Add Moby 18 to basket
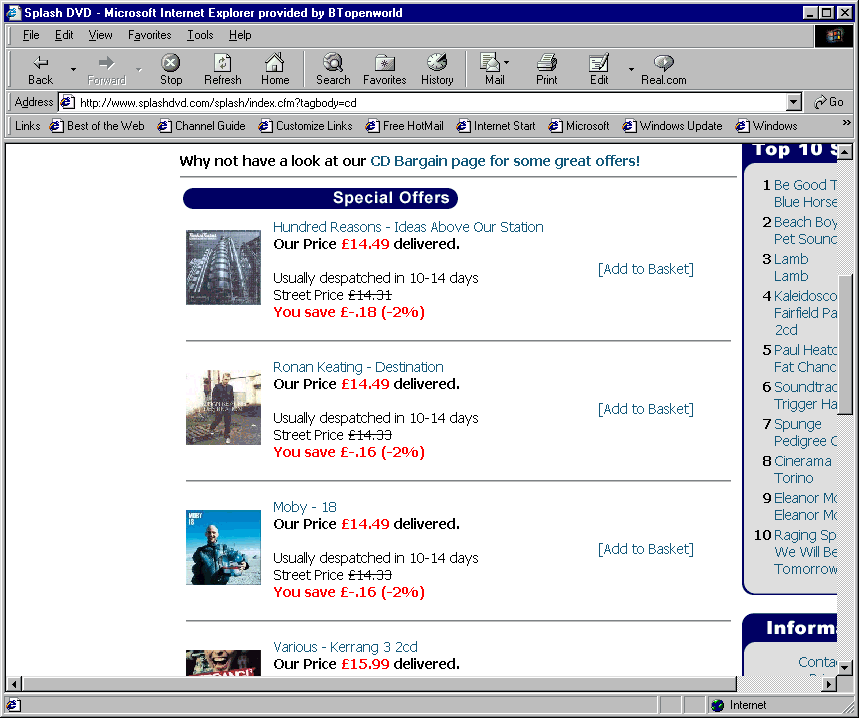Image resolution: width=859 pixels, height=718 pixels. (645, 549)
